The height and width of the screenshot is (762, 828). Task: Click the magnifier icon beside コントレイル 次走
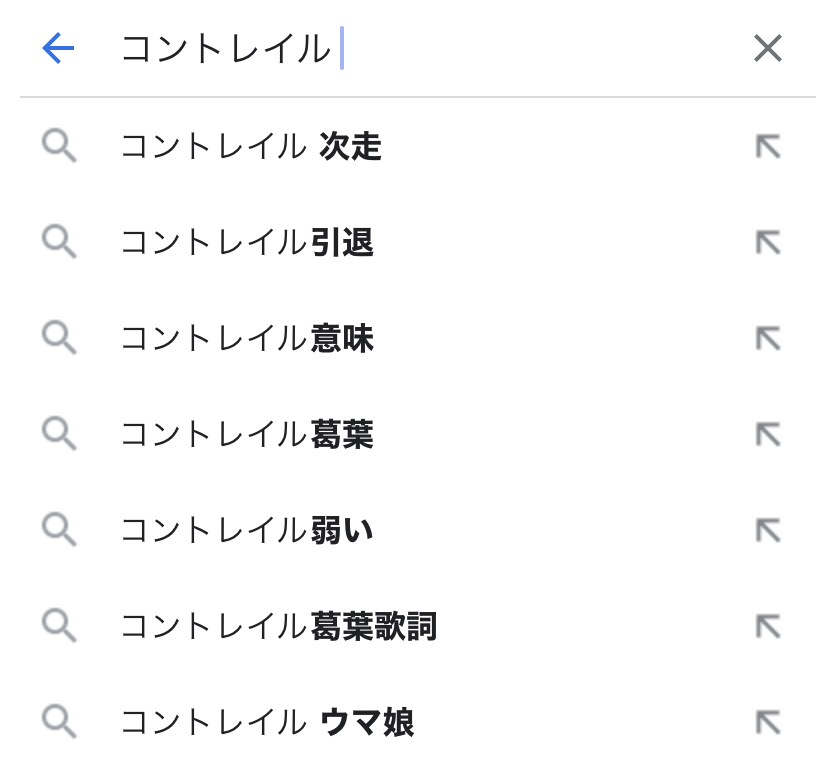[x=59, y=147]
